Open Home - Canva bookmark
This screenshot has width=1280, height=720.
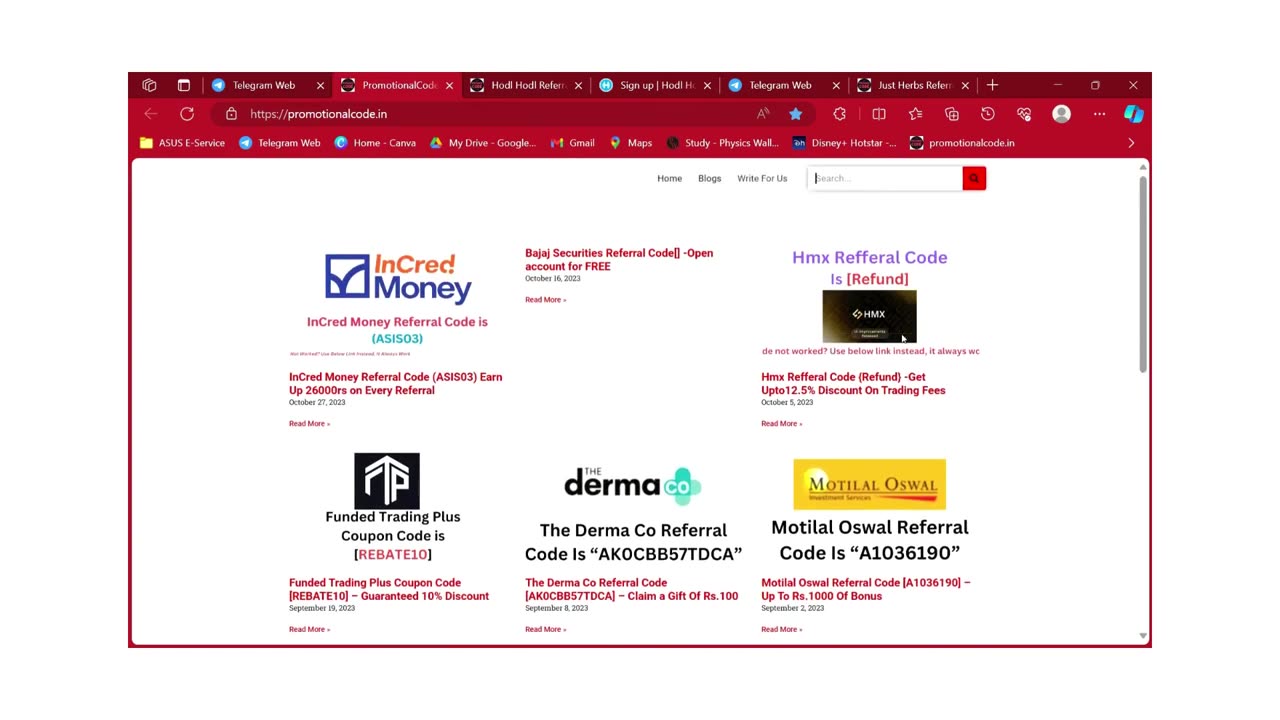[x=374, y=143]
